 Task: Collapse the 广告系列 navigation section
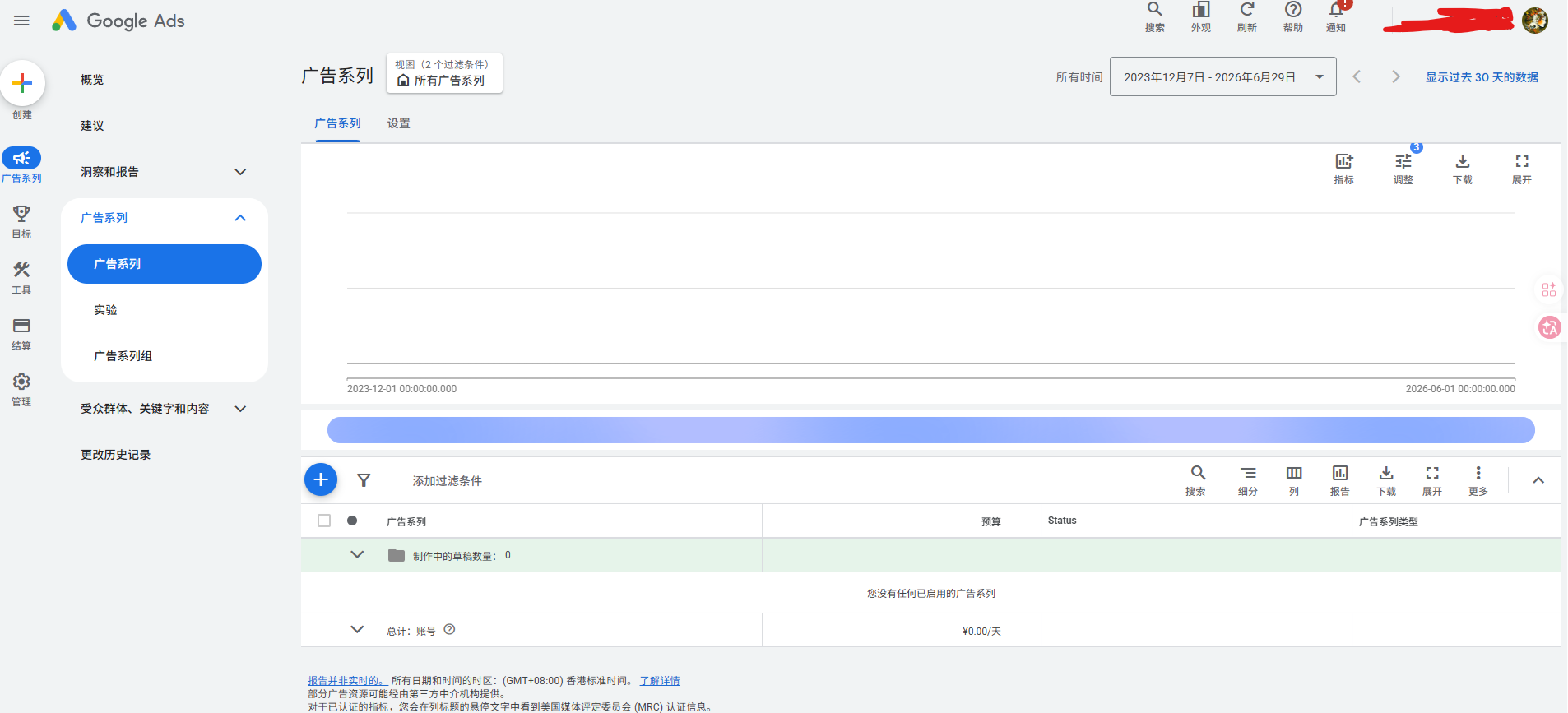[x=240, y=218]
